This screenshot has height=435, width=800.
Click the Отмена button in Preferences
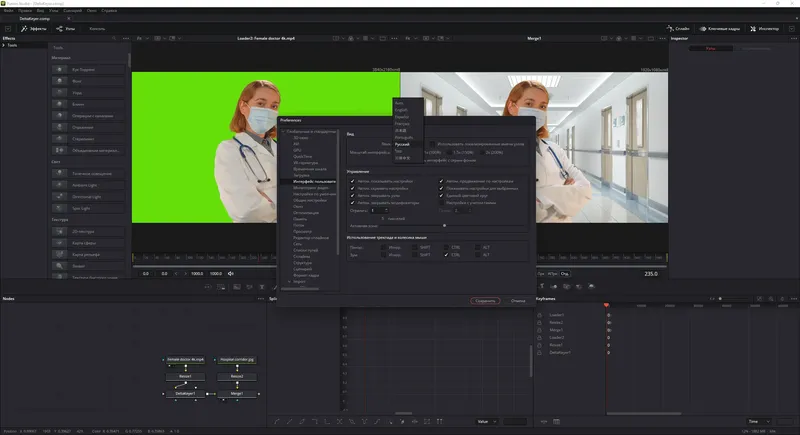(x=518, y=301)
